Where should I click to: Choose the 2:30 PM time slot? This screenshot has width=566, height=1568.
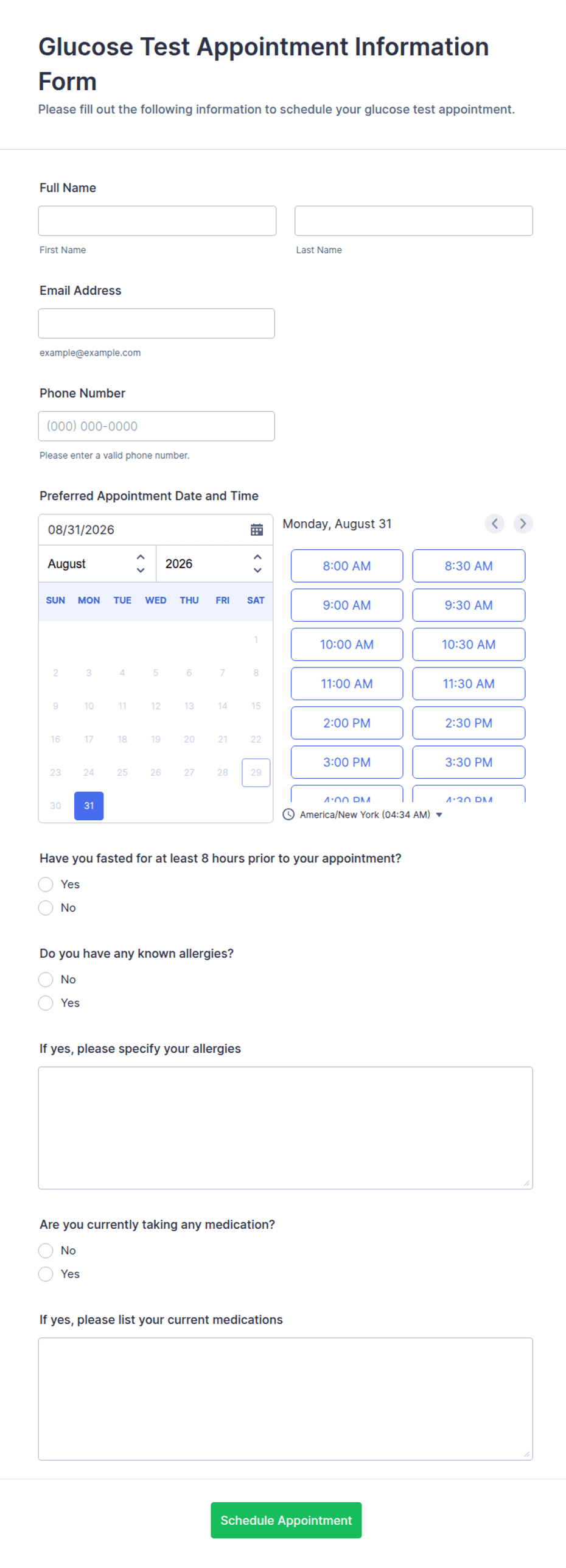click(x=469, y=723)
